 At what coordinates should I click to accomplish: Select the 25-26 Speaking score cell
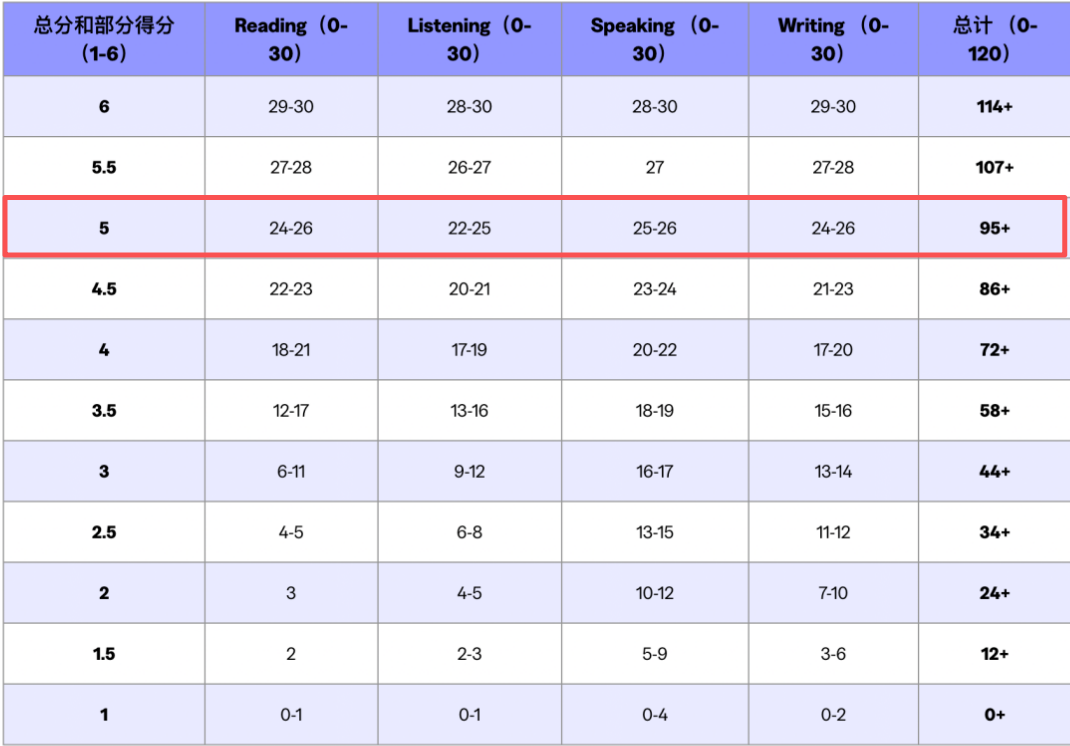(x=654, y=228)
